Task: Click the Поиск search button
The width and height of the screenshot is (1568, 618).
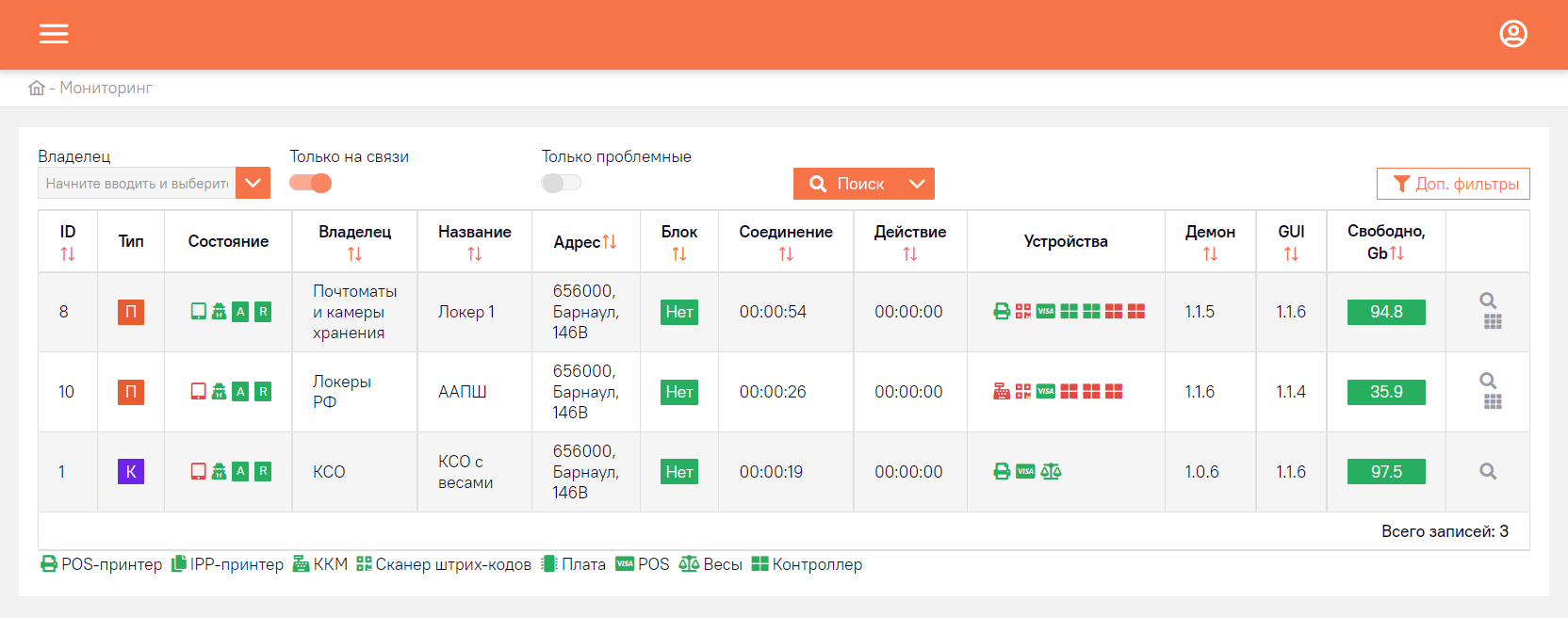Action: [x=847, y=184]
